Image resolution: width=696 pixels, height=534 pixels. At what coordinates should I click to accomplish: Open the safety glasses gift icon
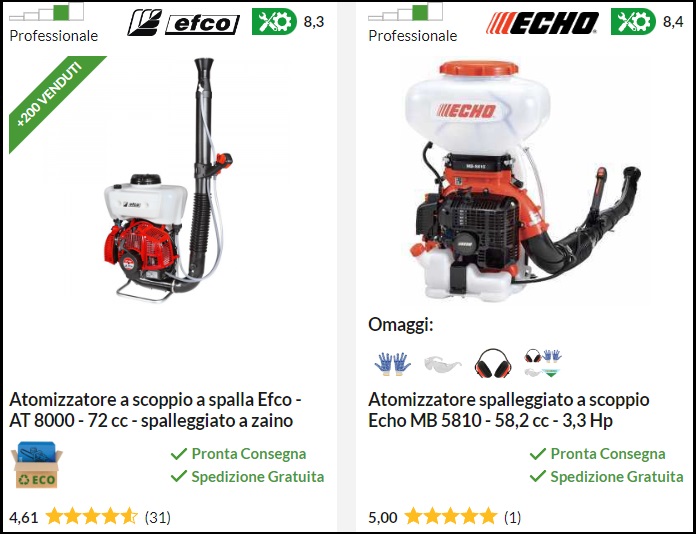443,365
